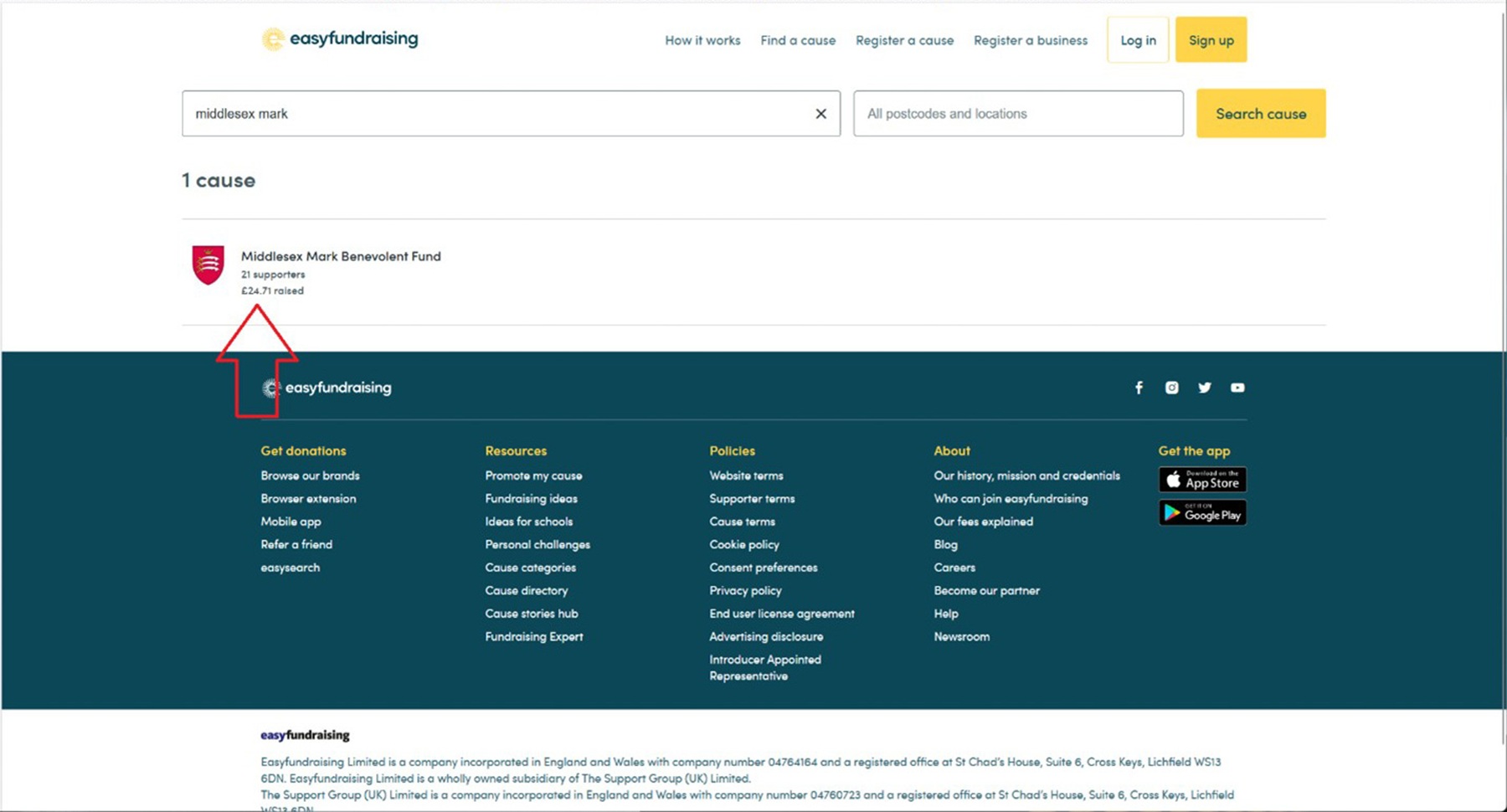The width and height of the screenshot is (1507, 812).
Task: Open the Middlesex Mark Benevolent Fund result
Action: pos(341,256)
